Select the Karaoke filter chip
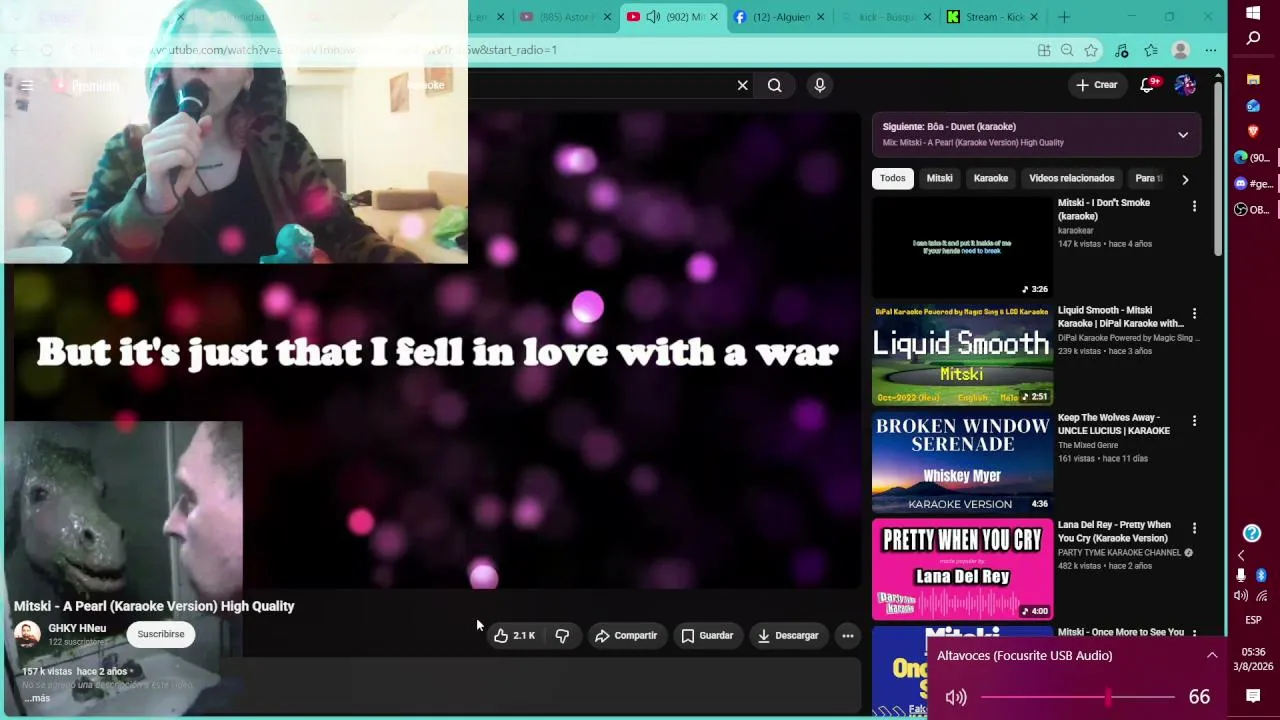This screenshot has width=1280, height=720. 991,178
